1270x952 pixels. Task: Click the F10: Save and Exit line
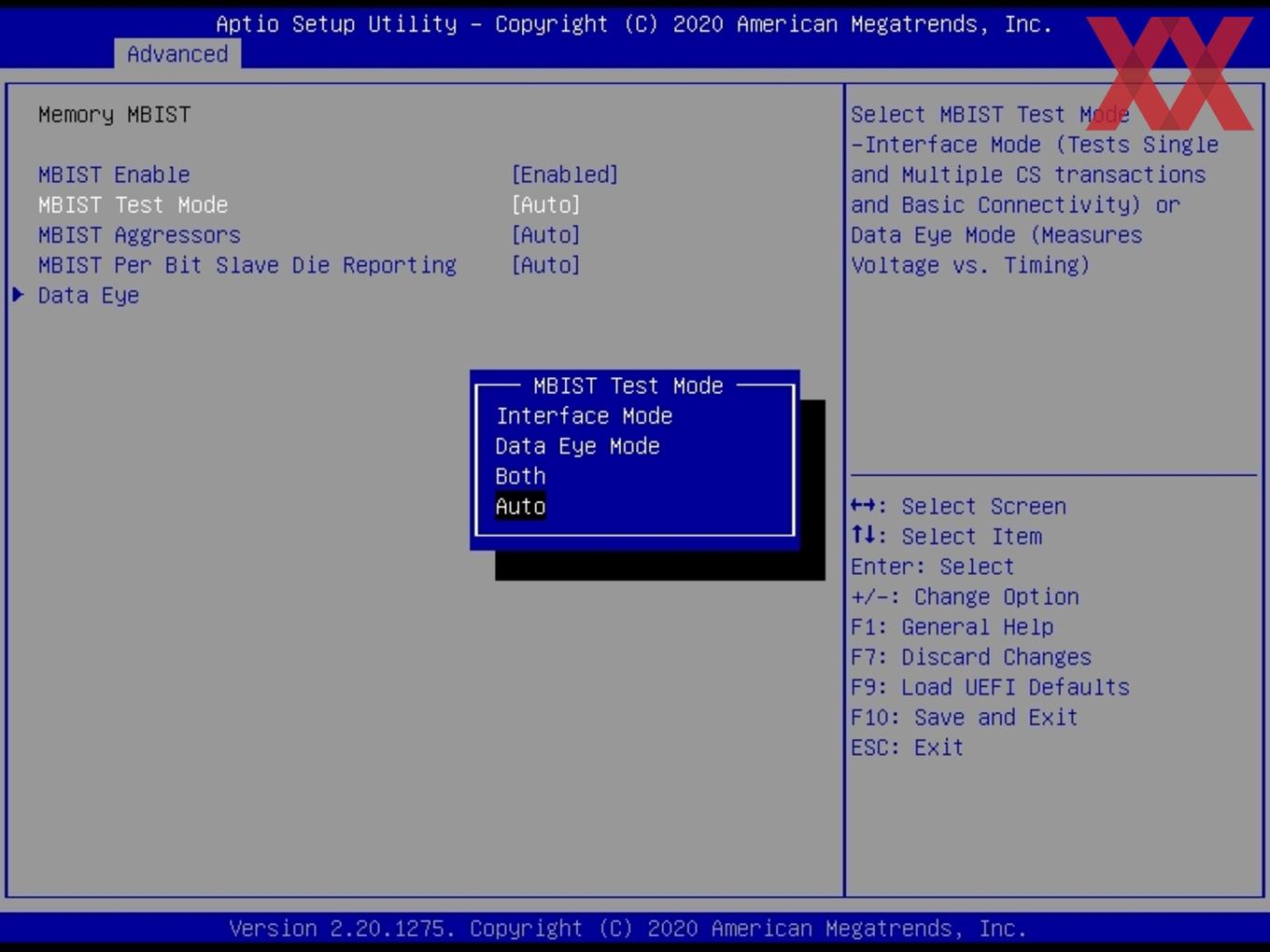[x=965, y=717]
